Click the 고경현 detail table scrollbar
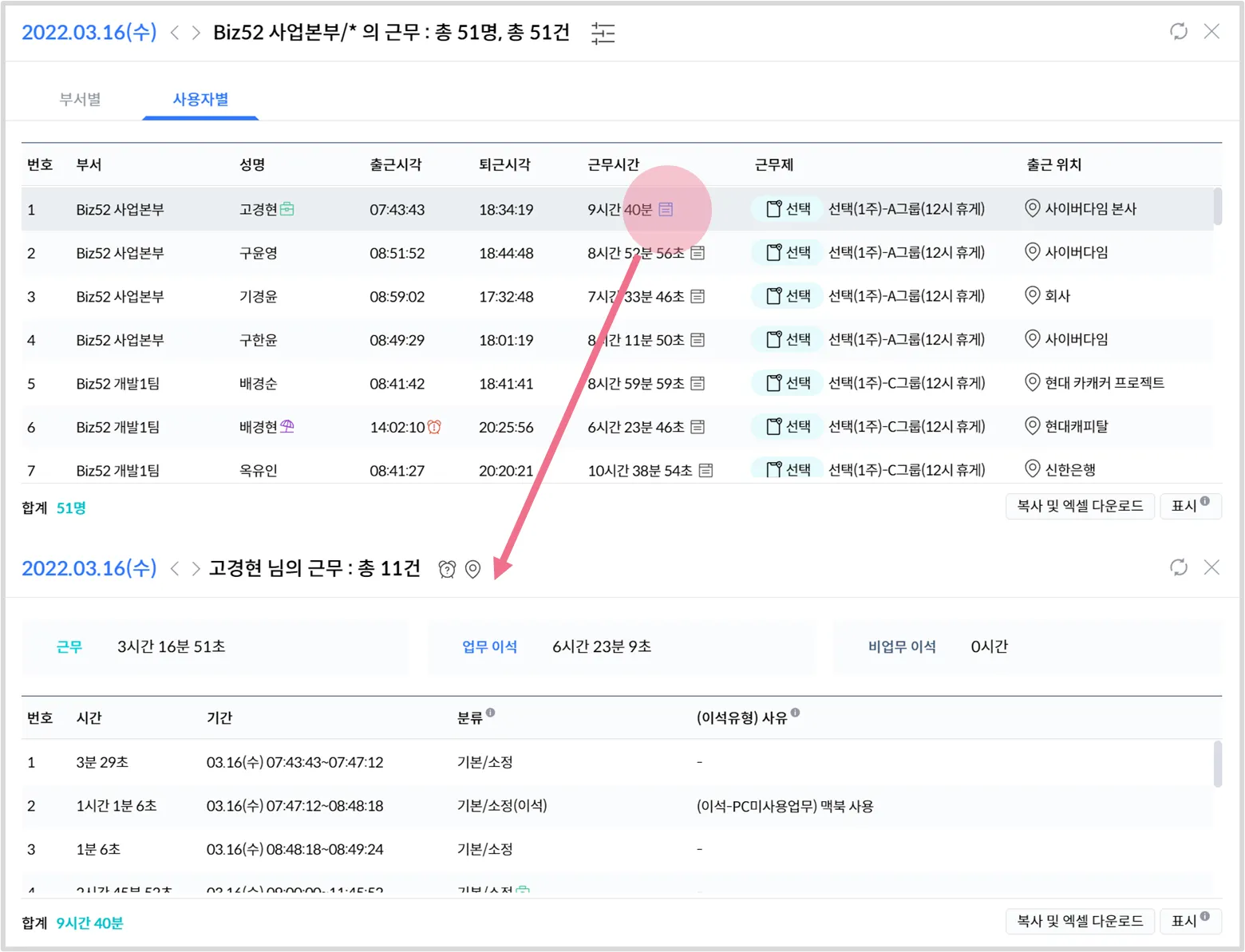 tap(1217, 764)
